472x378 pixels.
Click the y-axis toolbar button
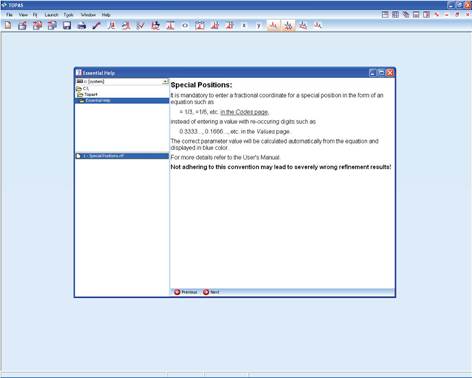259,25
